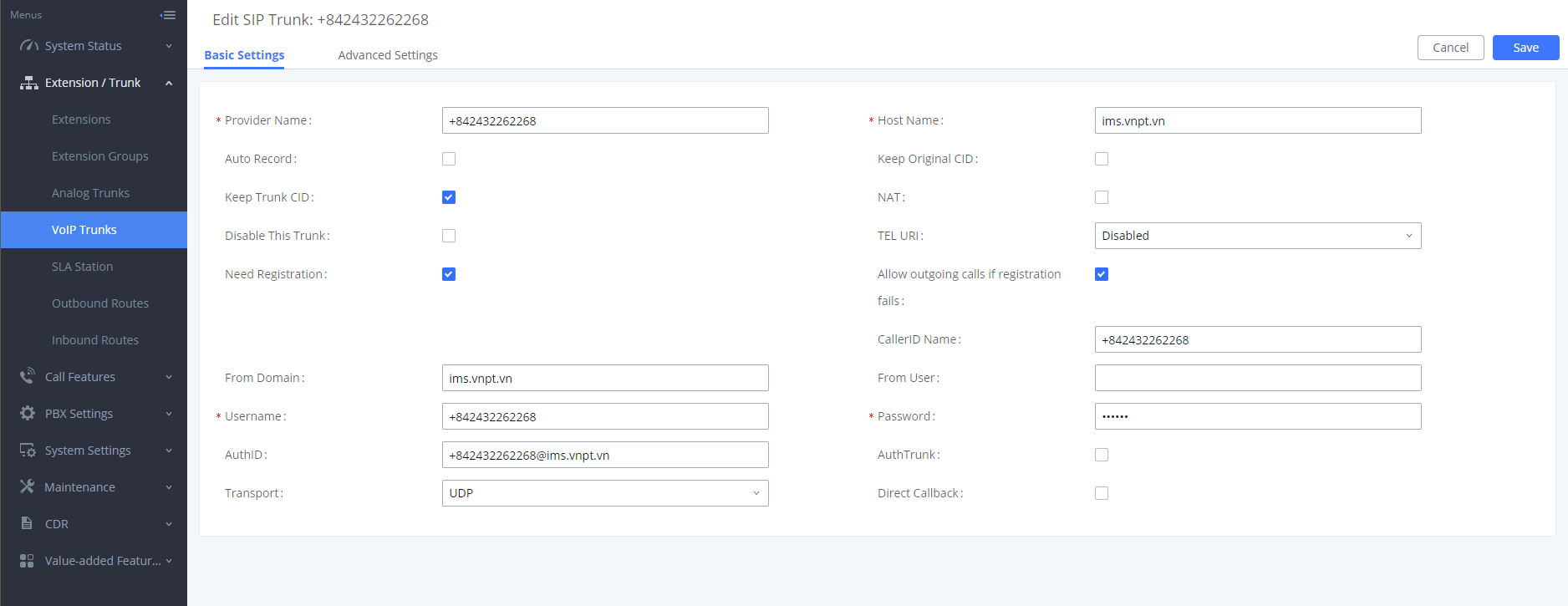
Task: Collapse the Extension / Trunk menu
Action: 94,83
